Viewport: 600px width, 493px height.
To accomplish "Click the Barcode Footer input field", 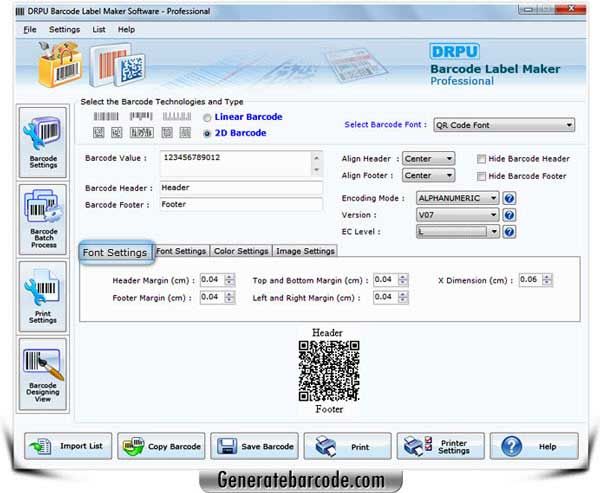I will [241, 204].
